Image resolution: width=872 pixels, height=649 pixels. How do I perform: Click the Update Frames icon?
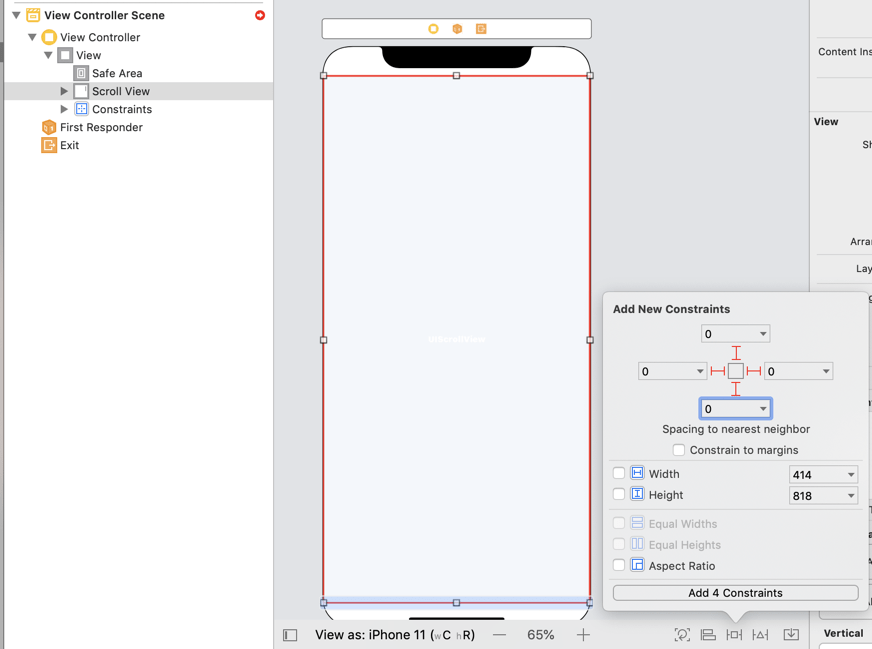click(682, 634)
